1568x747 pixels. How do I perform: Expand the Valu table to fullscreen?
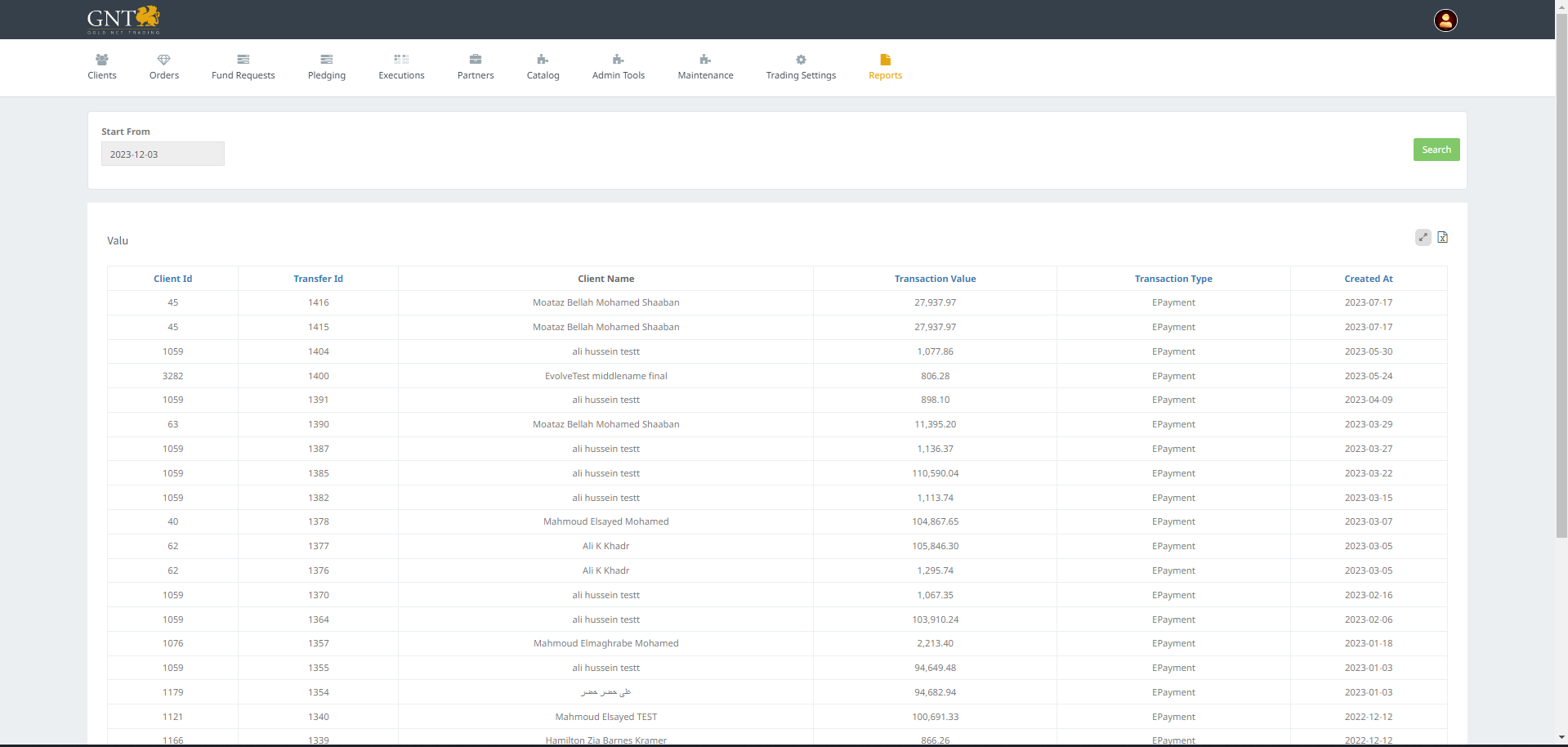[x=1423, y=237]
